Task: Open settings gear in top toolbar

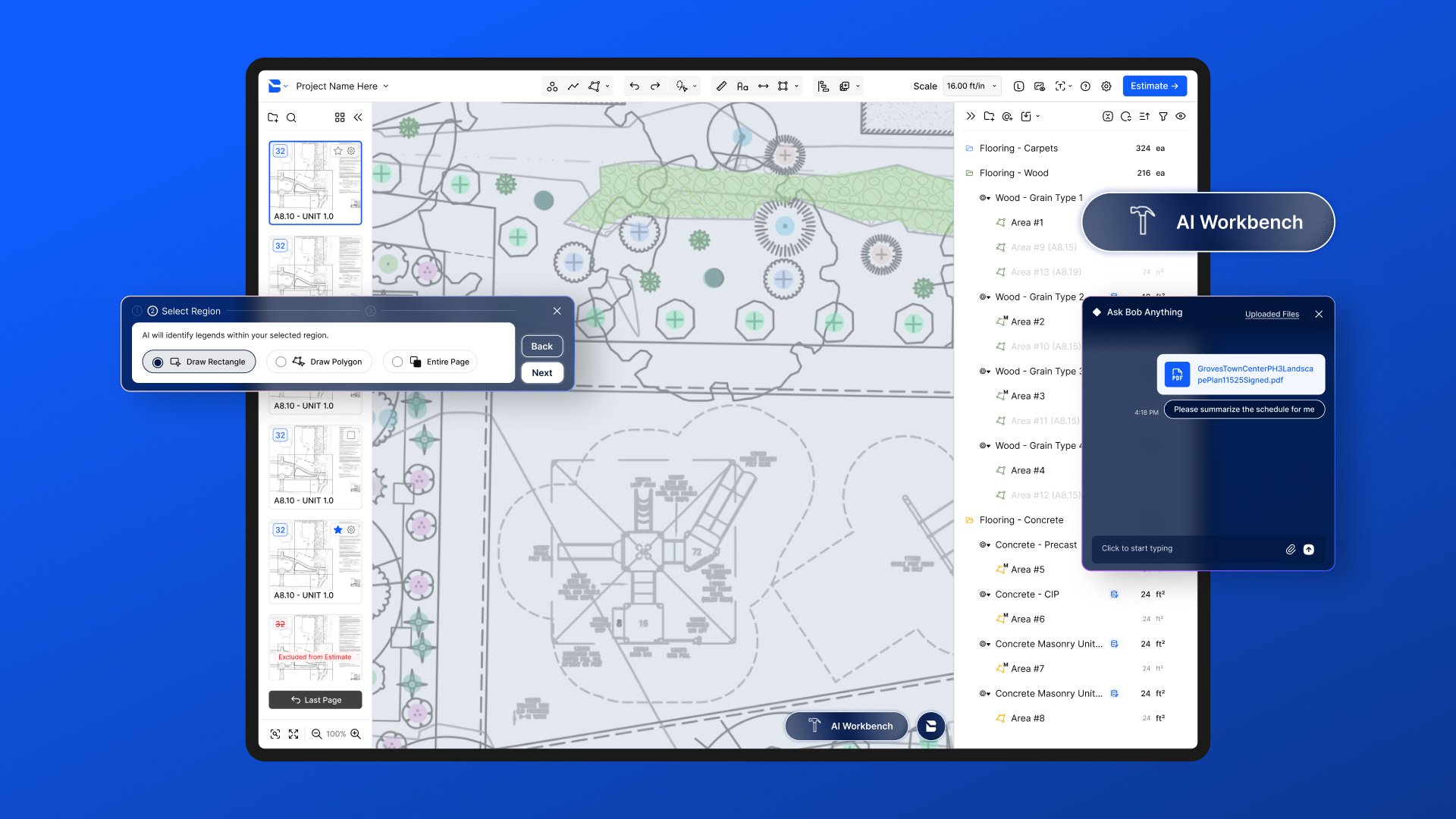Action: (x=1106, y=86)
